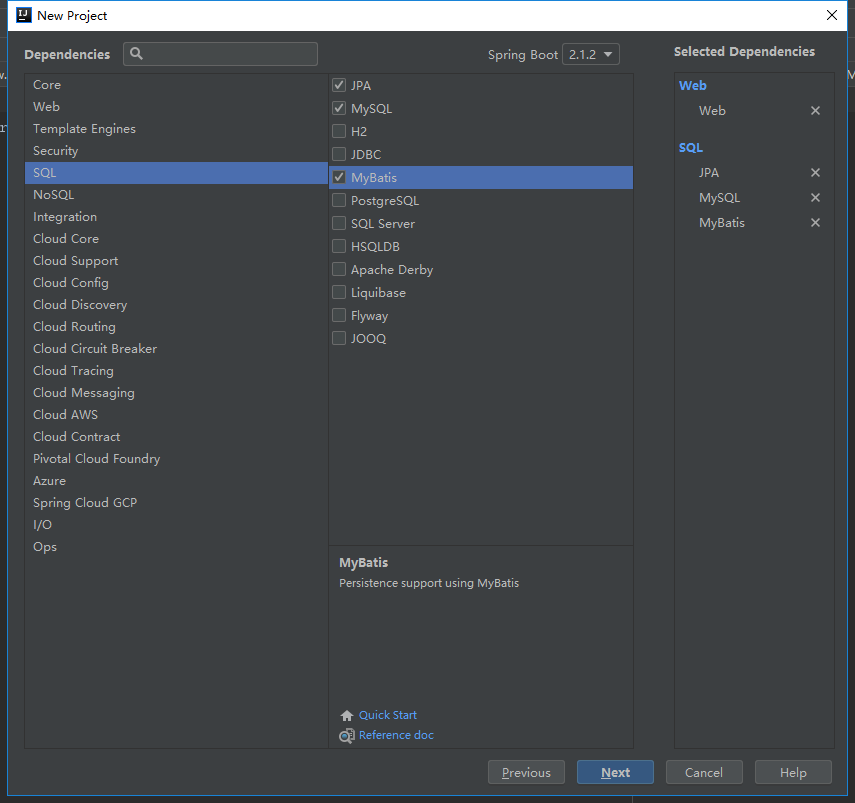Remove MyBatis from selected dependencies

pyautogui.click(x=815, y=222)
